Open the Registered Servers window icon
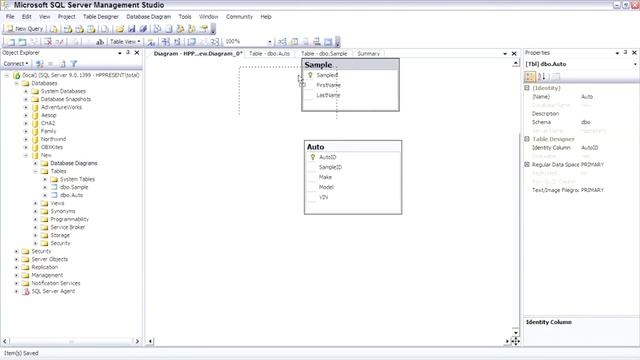Screen dimensions: 640x360 point(157,29)
